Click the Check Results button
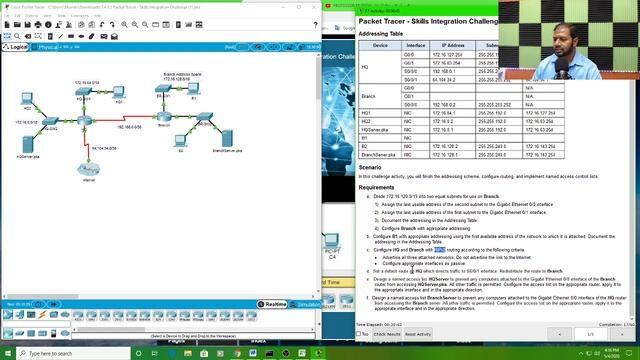This screenshot has height=360, width=640. [x=387, y=334]
